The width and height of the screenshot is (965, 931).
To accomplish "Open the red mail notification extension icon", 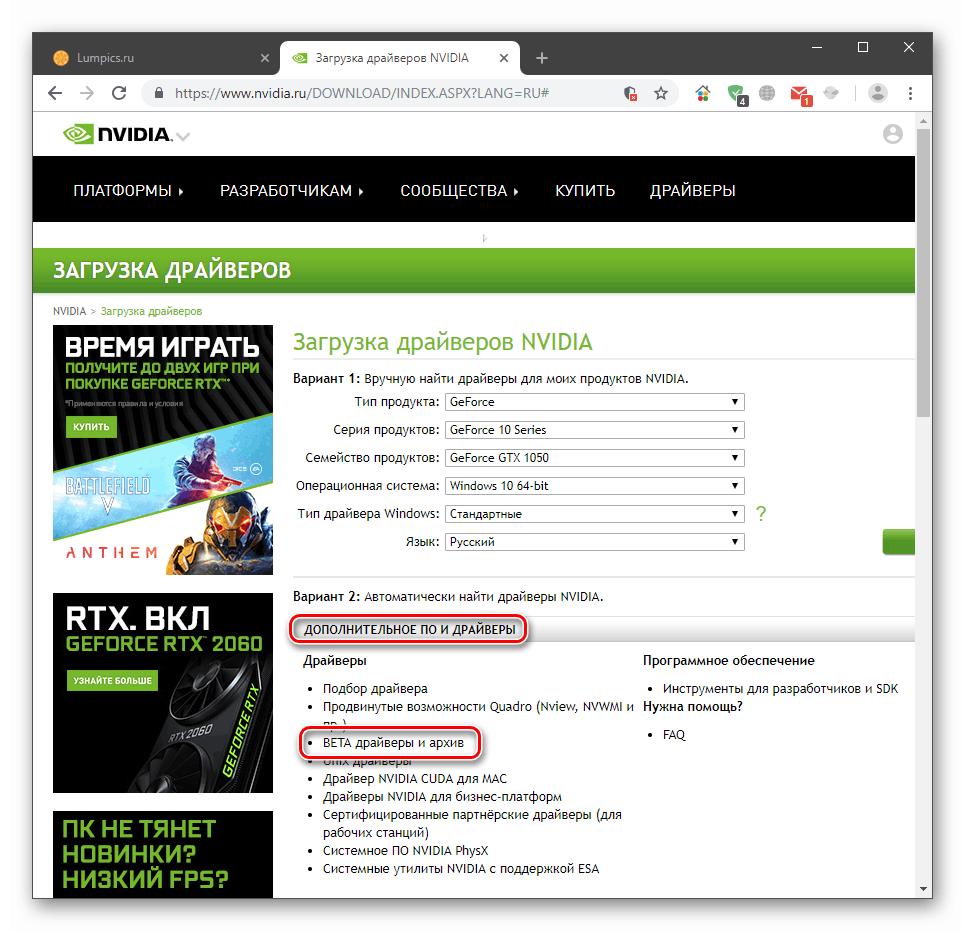I will (x=800, y=93).
